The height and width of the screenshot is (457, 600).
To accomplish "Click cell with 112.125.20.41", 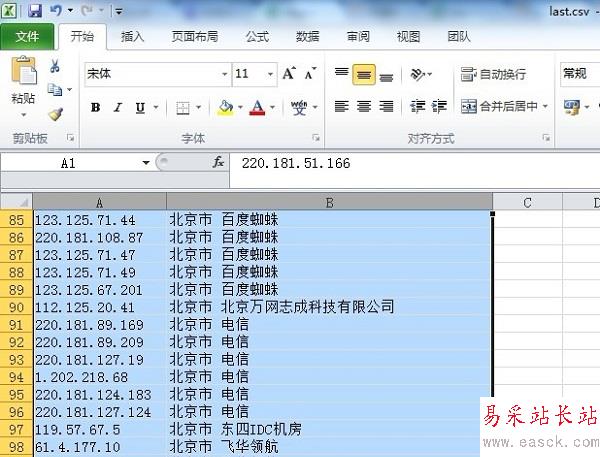I will pos(99,307).
